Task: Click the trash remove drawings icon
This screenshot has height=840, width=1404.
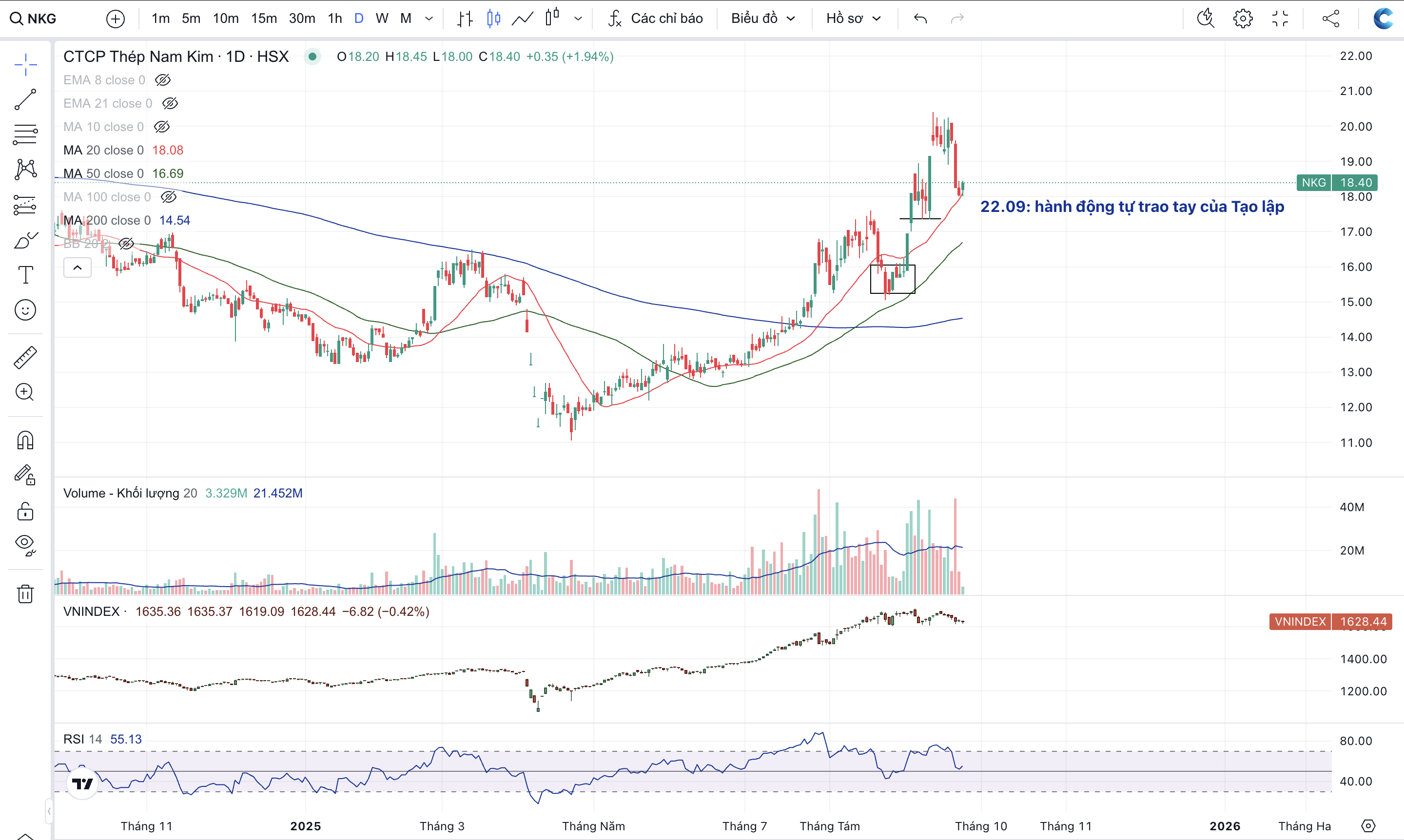Action: 25,594
